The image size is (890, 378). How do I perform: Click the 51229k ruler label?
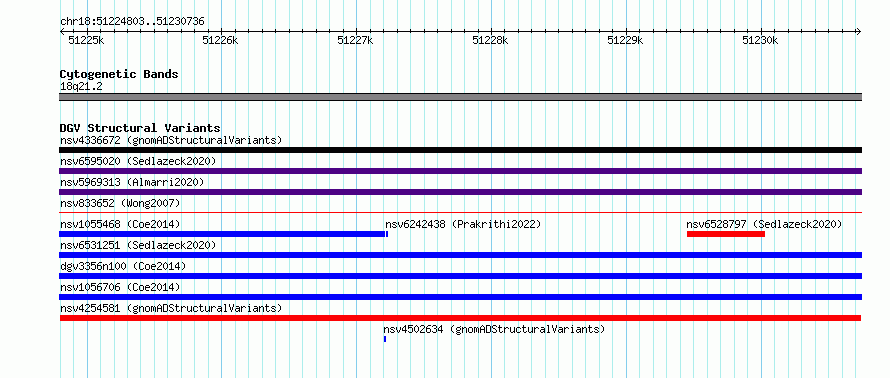[625, 40]
